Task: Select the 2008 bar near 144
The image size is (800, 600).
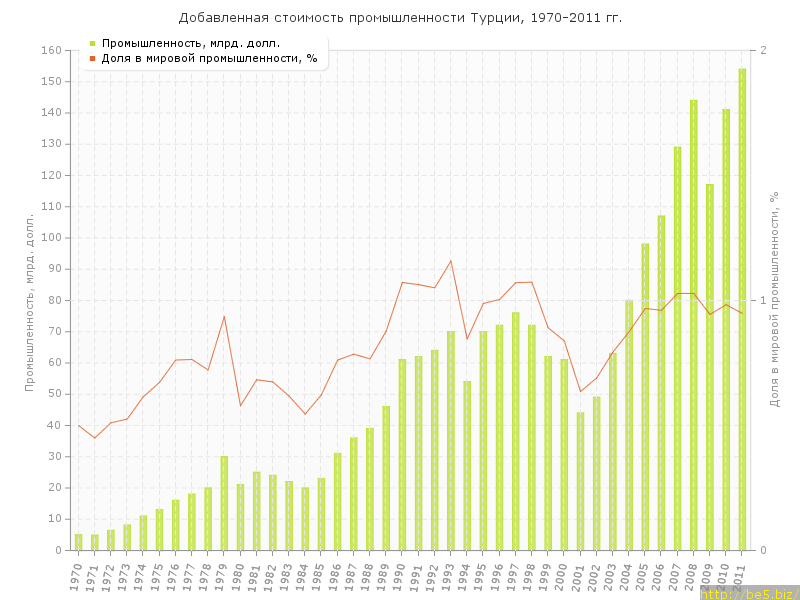Action: [693, 325]
